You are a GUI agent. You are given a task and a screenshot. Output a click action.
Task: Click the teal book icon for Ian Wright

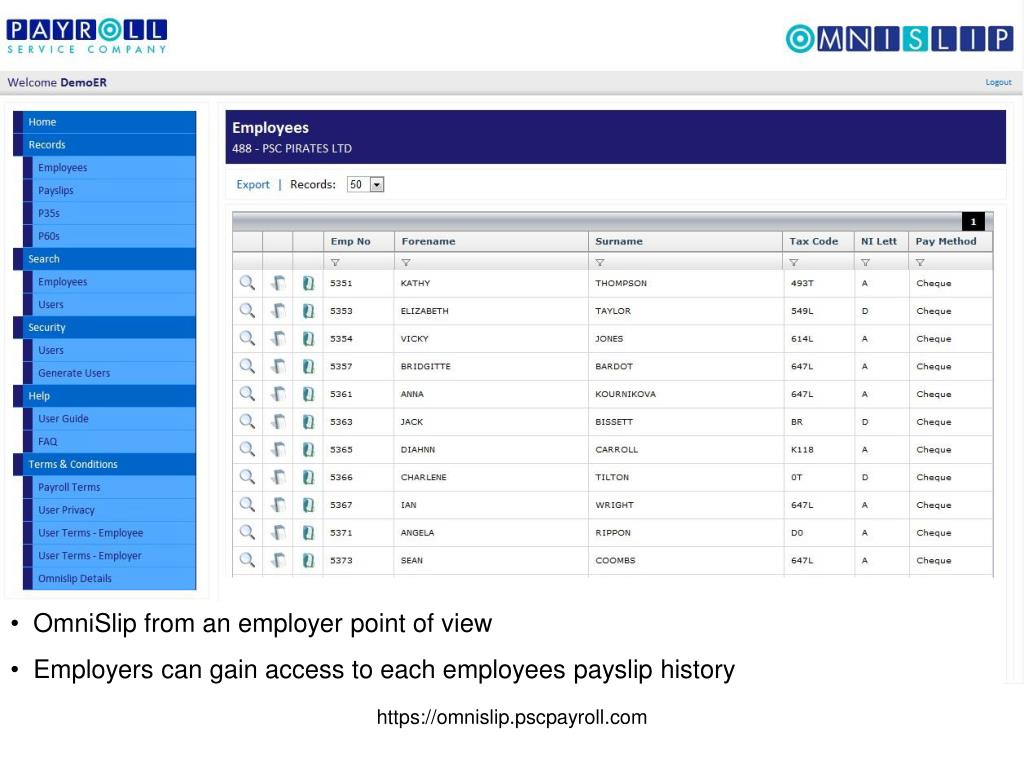(x=308, y=505)
